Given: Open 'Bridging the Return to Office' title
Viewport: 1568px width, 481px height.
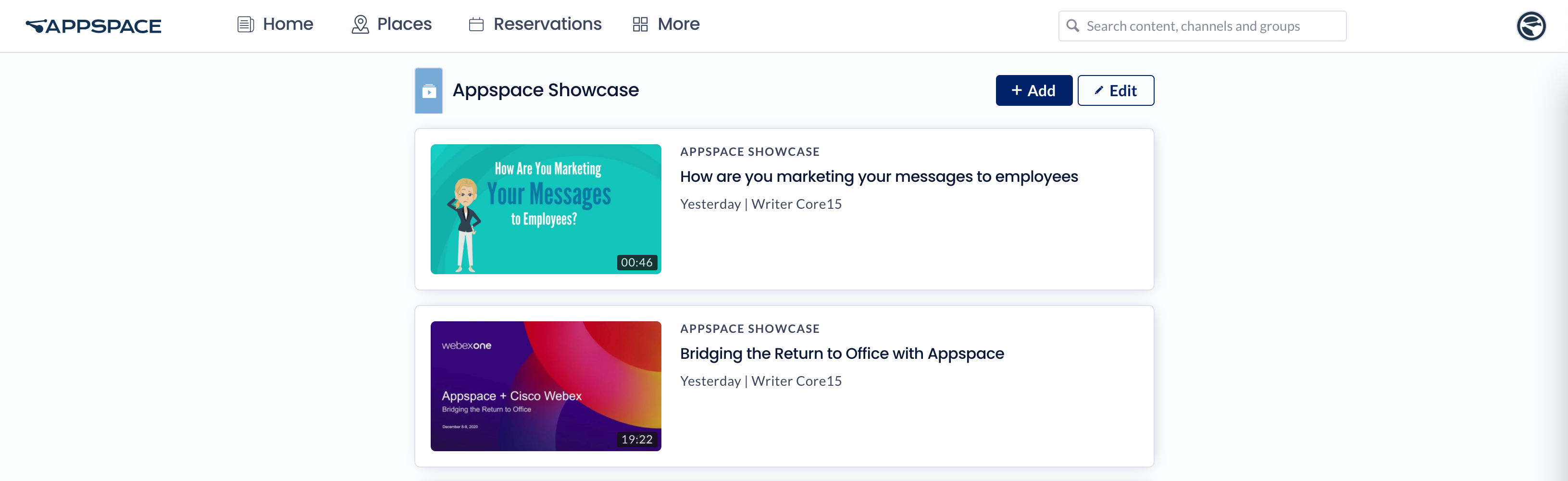Looking at the screenshot, I should pos(842,354).
